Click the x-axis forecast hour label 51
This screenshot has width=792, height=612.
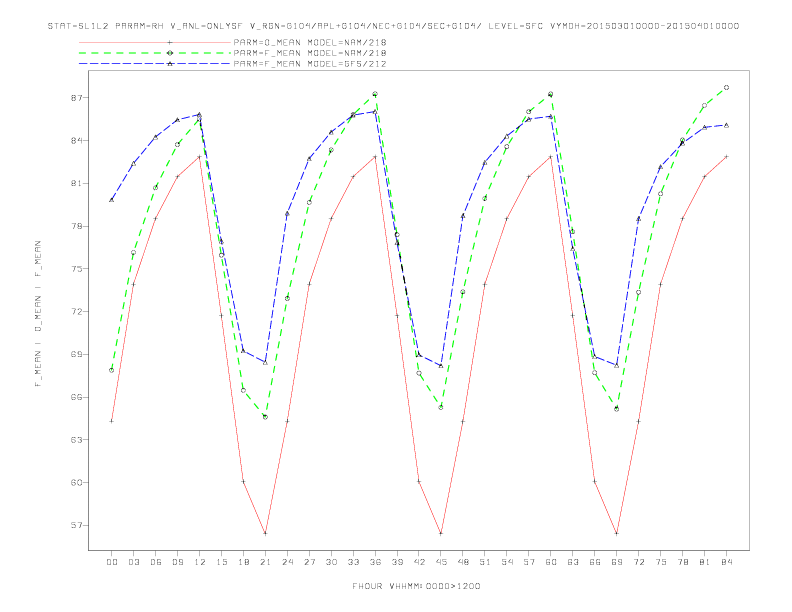[x=485, y=562]
